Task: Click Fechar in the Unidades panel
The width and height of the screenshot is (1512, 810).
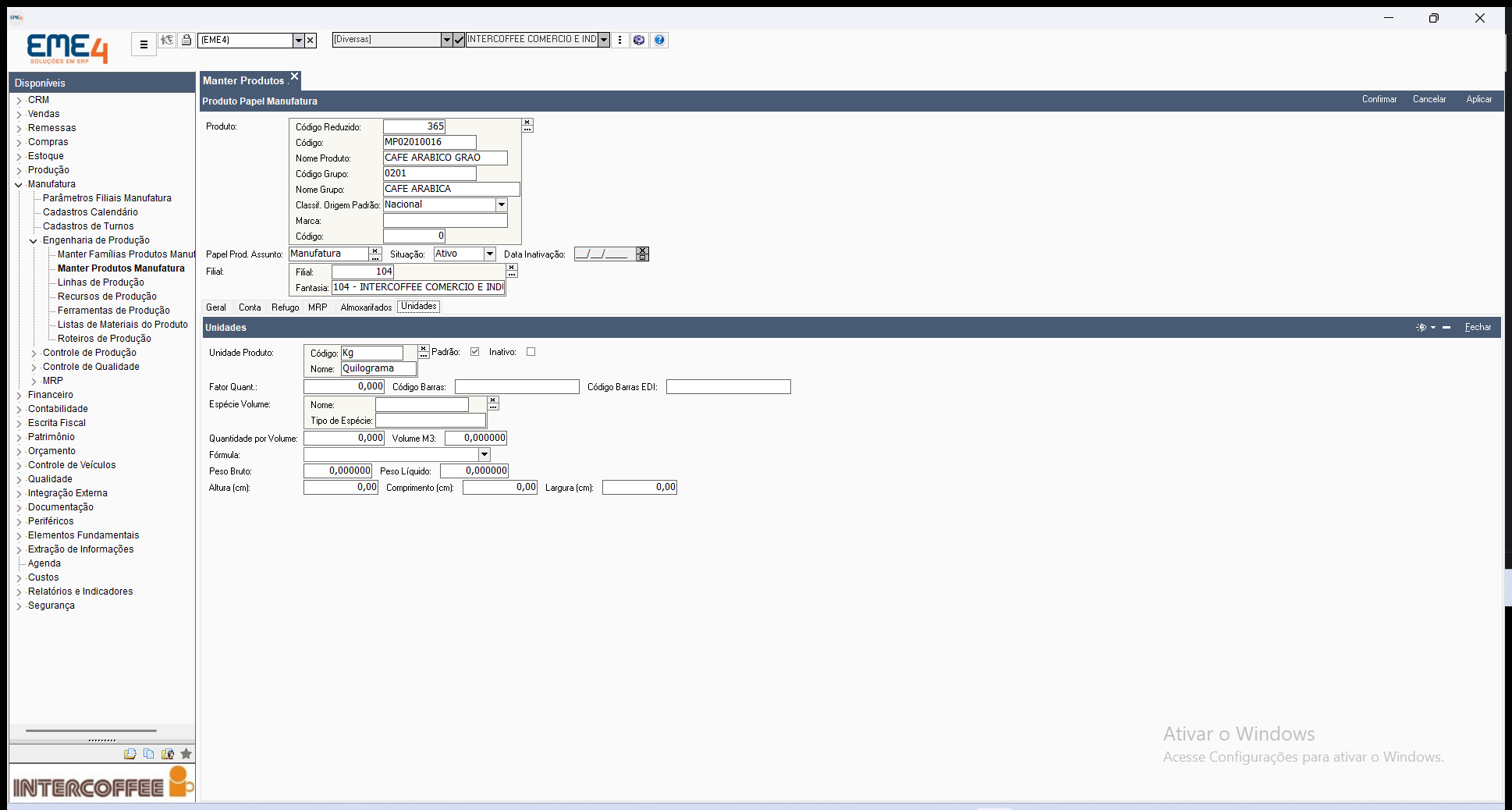Action: click(x=1478, y=327)
